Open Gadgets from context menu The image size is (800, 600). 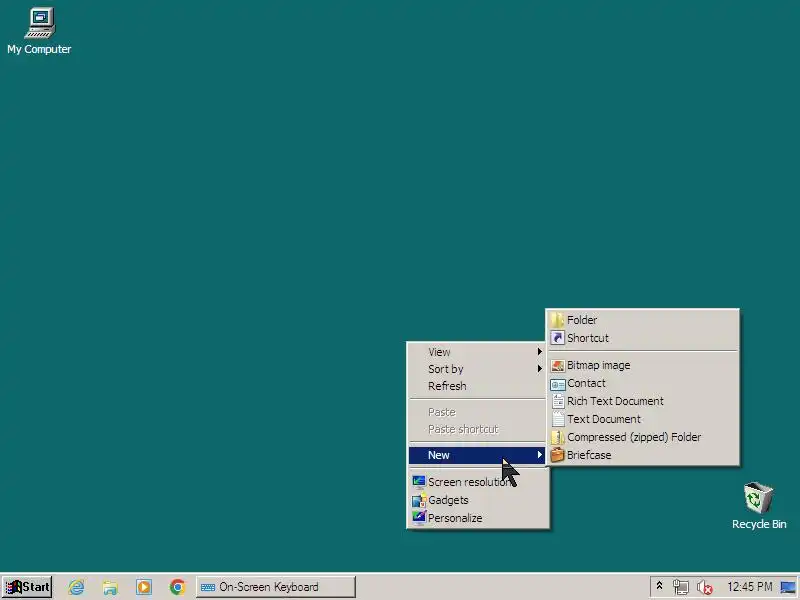(478, 500)
